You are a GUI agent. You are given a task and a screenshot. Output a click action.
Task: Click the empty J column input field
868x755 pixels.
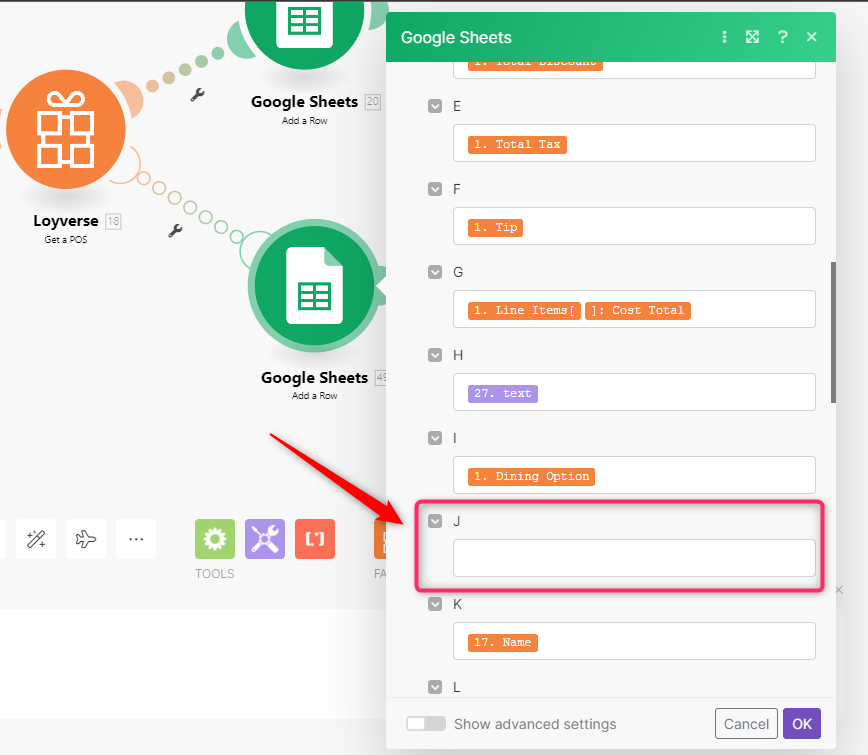[634, 558]
